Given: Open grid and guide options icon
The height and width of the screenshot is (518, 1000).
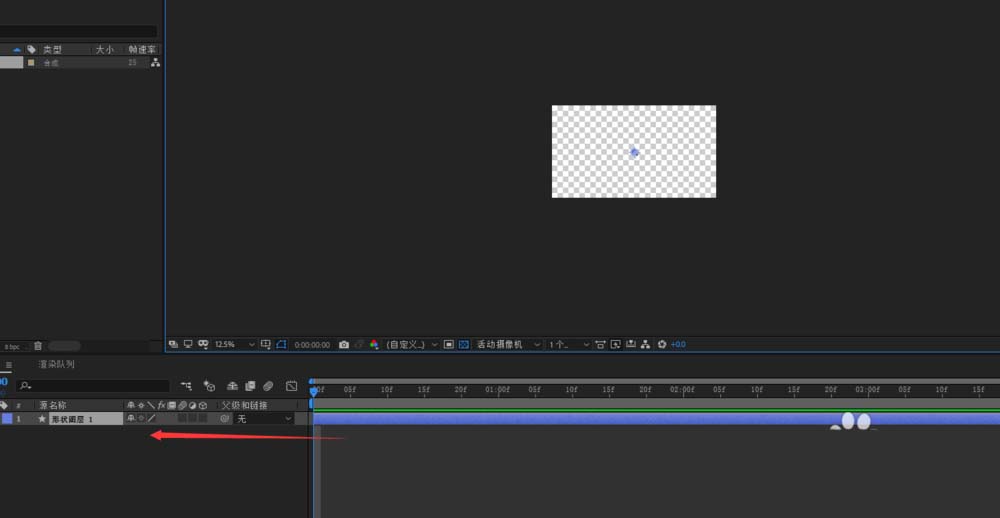Looking at the screenshot, I should pyautogui.click(x=266, y=344).
